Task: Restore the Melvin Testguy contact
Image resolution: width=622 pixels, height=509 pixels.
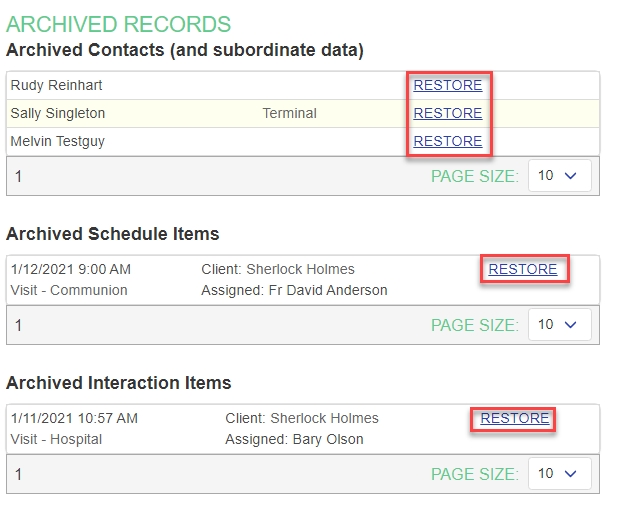Action: point(448,141)
